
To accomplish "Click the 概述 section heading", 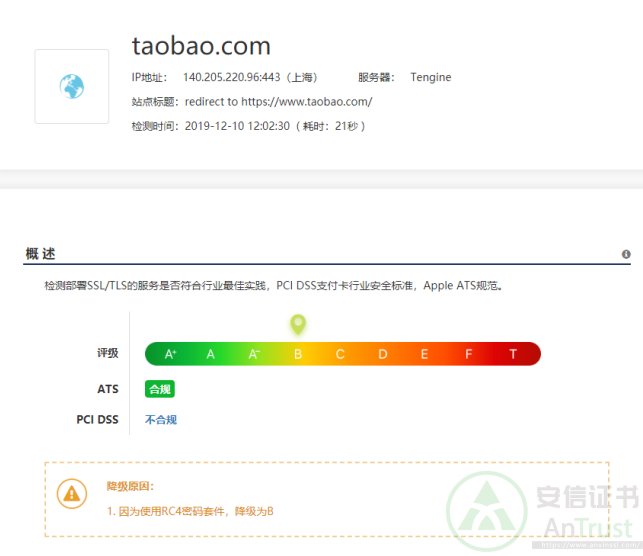I will point(41,254).
